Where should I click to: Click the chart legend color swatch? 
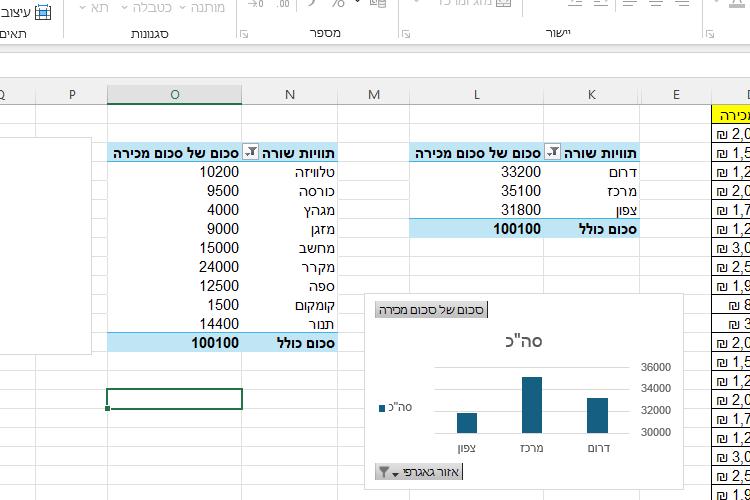(383, 407)
